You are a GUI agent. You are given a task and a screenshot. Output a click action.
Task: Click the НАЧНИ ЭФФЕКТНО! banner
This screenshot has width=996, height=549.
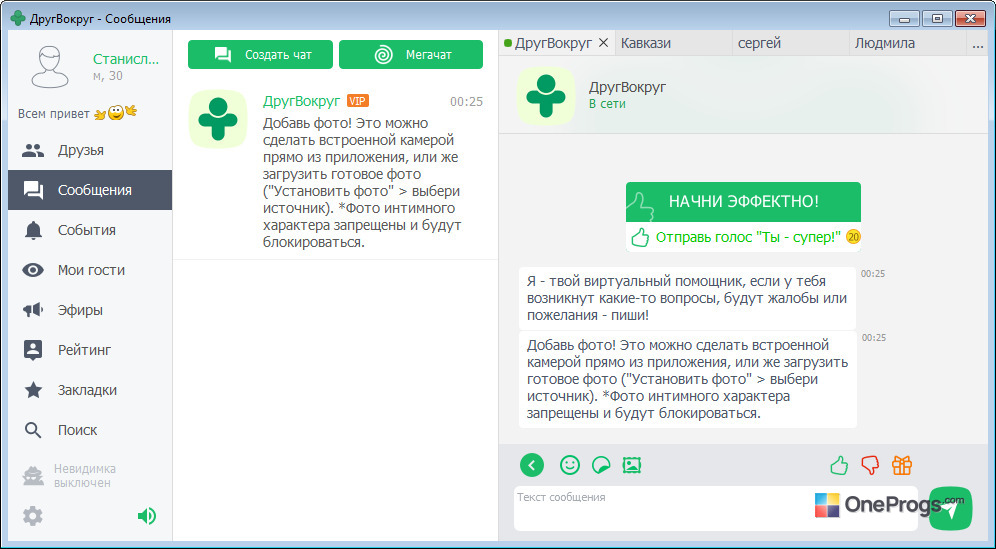tap(743, 202)
